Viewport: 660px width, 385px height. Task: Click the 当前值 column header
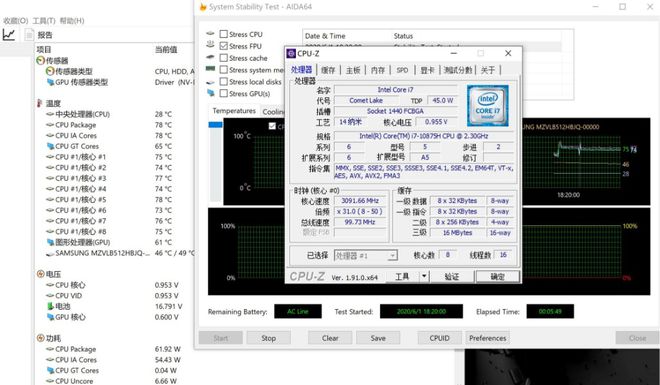point(166,49)
